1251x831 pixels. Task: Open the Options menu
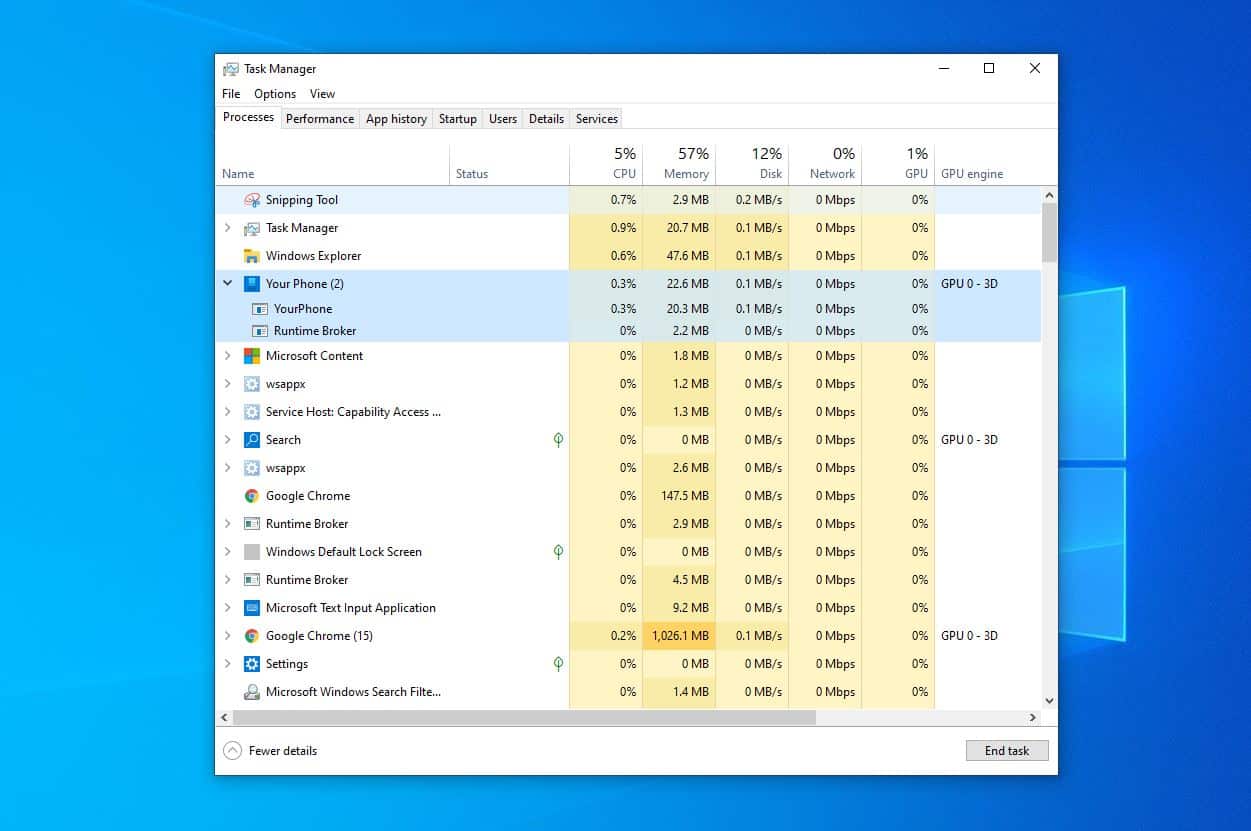click(x=274, y=93)
